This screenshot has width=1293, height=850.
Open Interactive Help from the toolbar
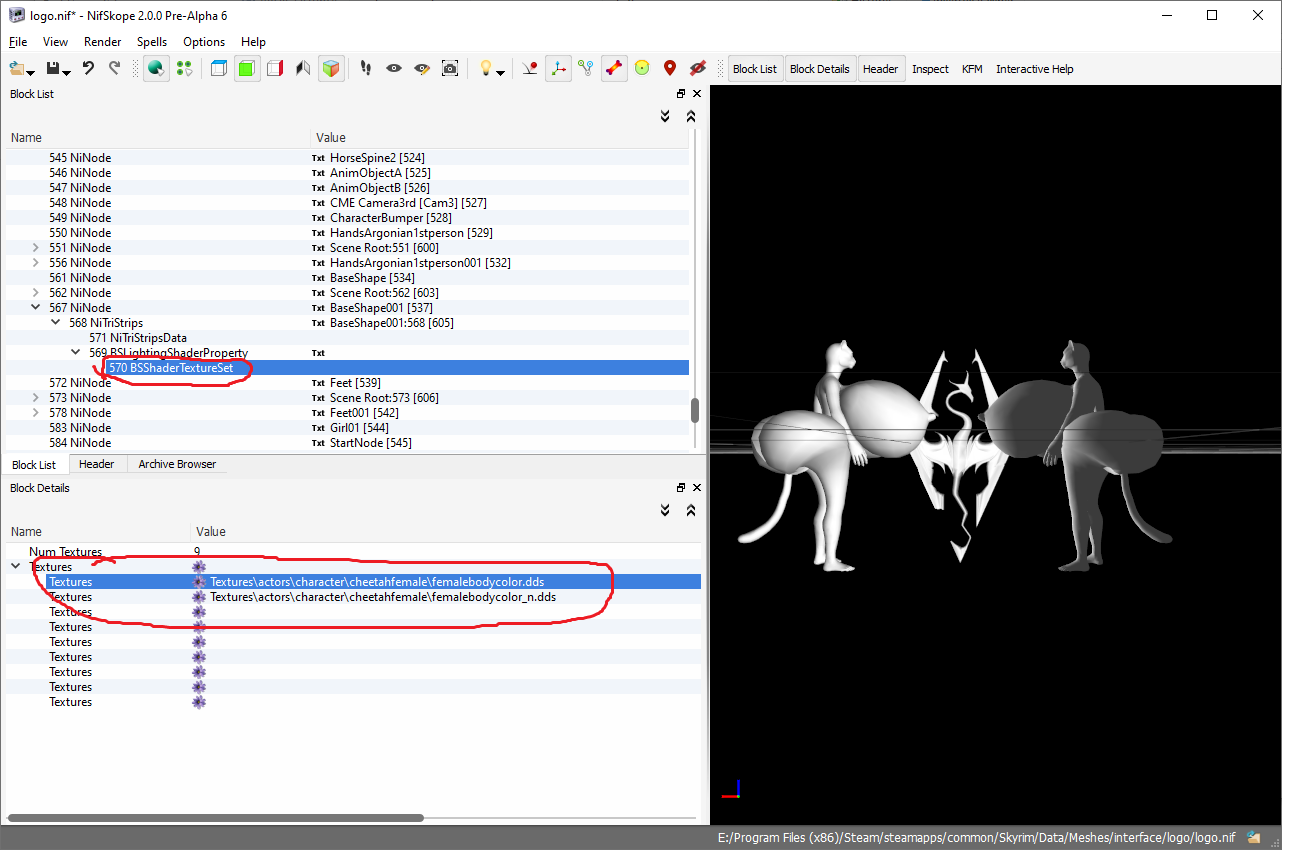[x=1035, y=69]
